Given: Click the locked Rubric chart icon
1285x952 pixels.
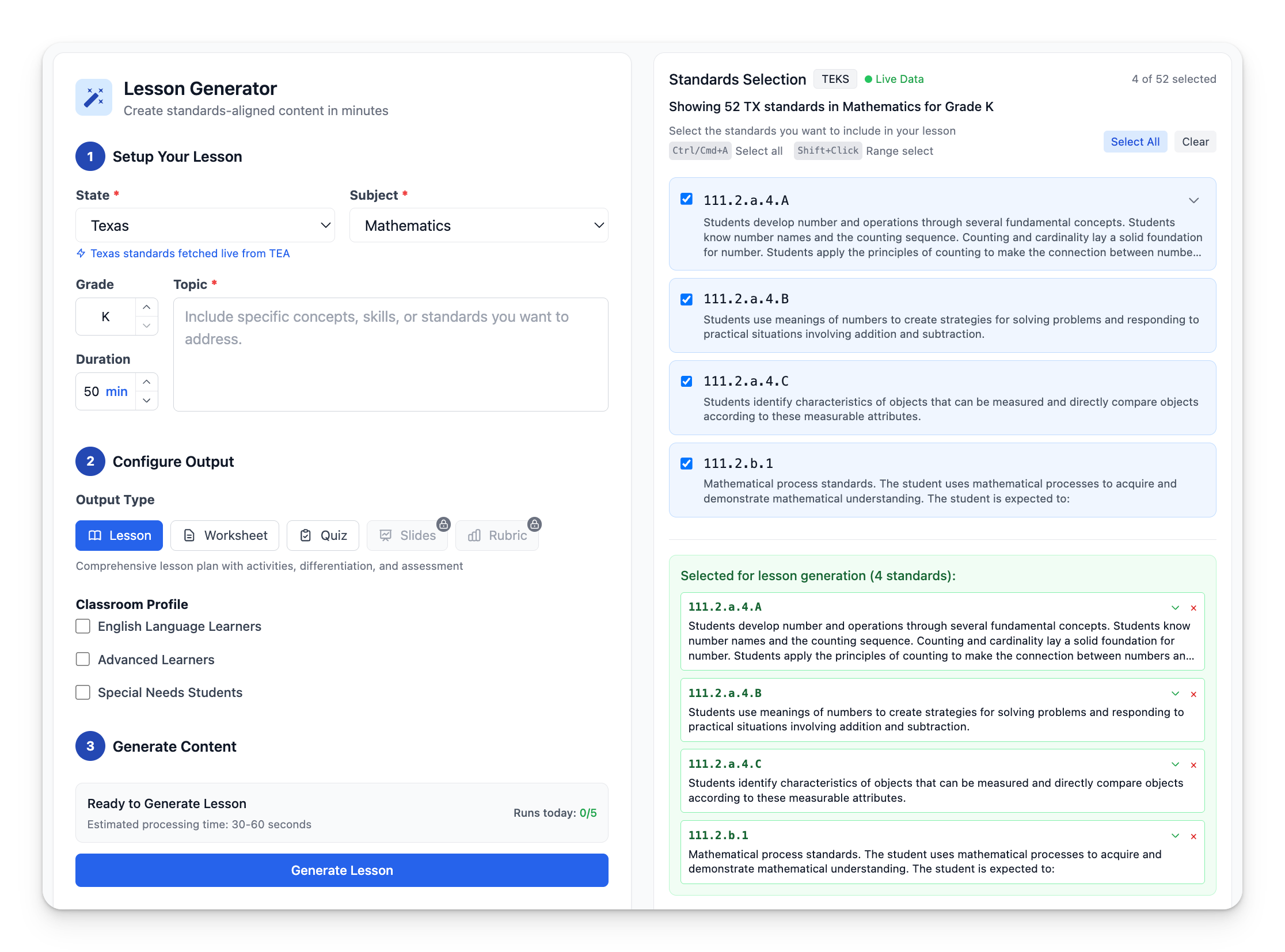Looking at the screenshot, I should pos(474,535).
